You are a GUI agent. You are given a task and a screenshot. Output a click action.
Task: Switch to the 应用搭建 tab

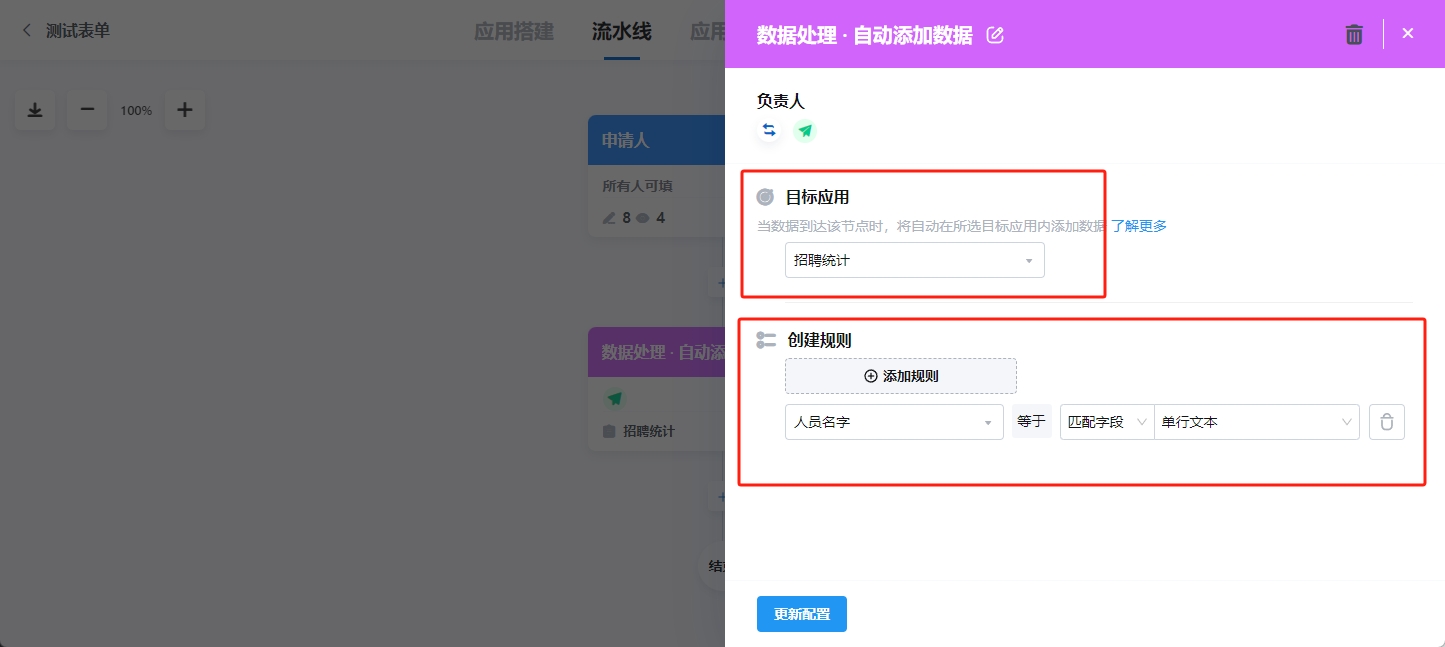point(514,31)
